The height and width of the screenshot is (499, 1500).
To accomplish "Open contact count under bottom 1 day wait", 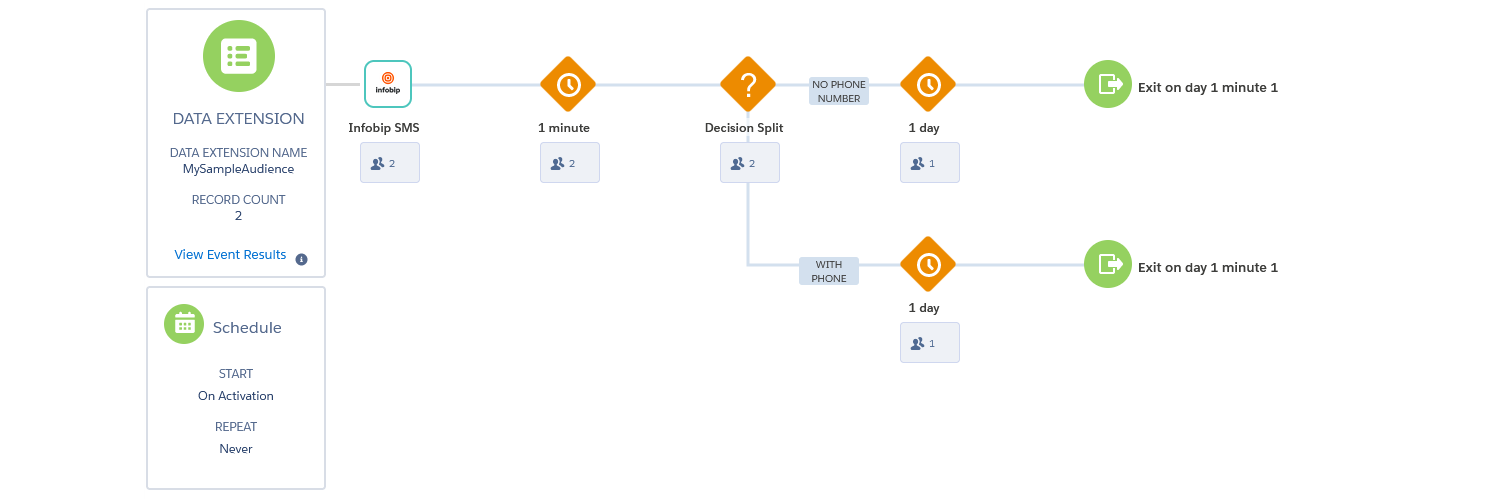I will click(929, 343).
